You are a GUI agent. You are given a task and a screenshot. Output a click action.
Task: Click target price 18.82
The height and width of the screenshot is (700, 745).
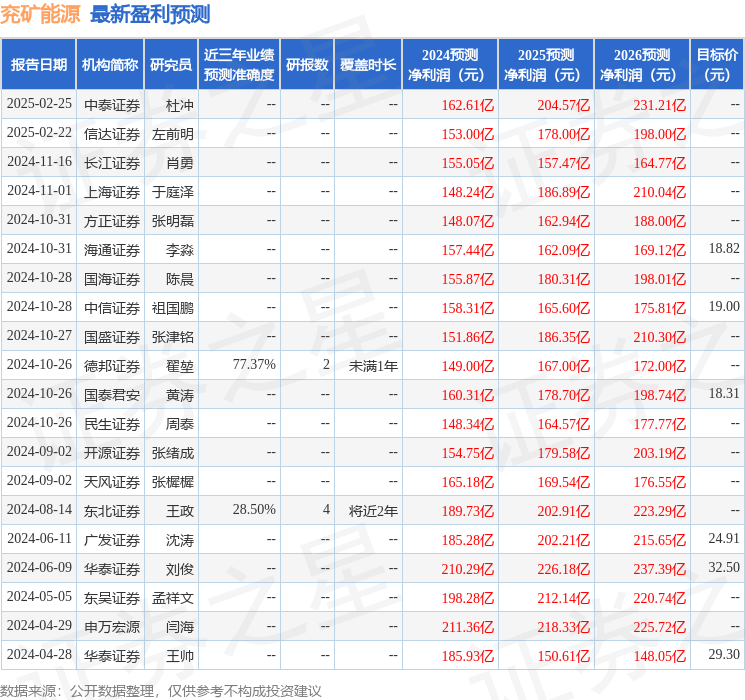[x=724, y=249]
